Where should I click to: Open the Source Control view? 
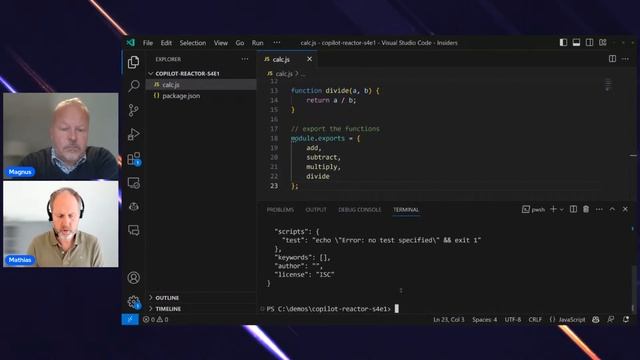(x=133, y=110)
